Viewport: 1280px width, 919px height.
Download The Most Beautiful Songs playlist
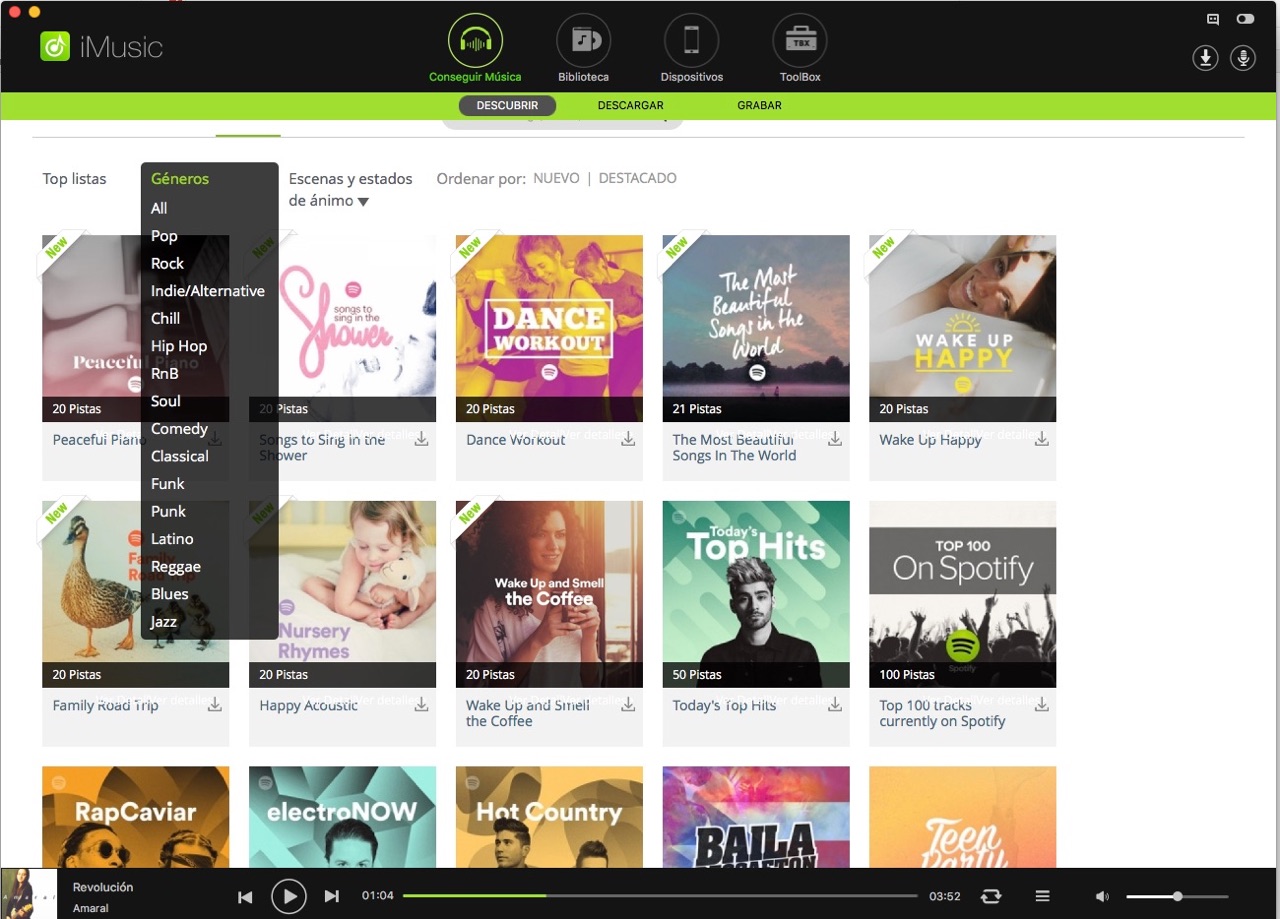click(x=835, y=439)
